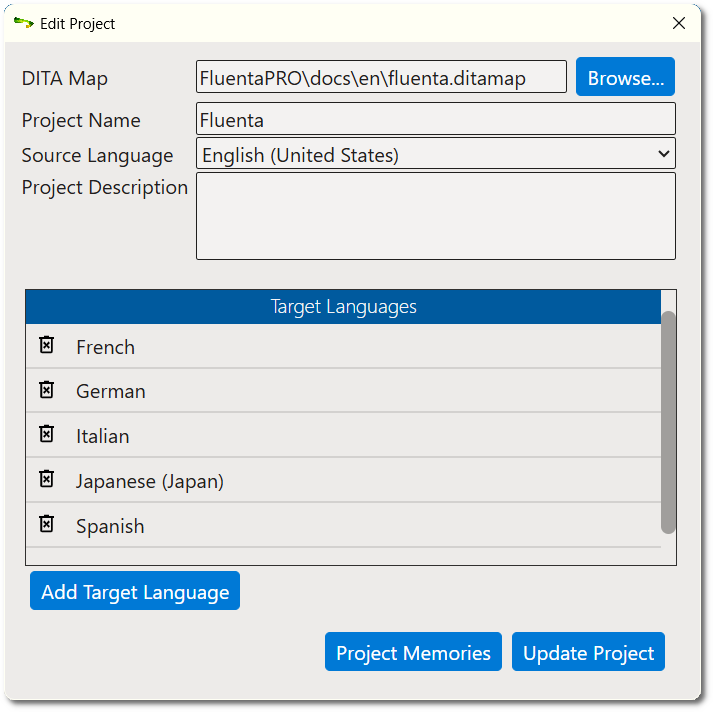
Task: Click into Project Description text area
Action: [436, 216]
